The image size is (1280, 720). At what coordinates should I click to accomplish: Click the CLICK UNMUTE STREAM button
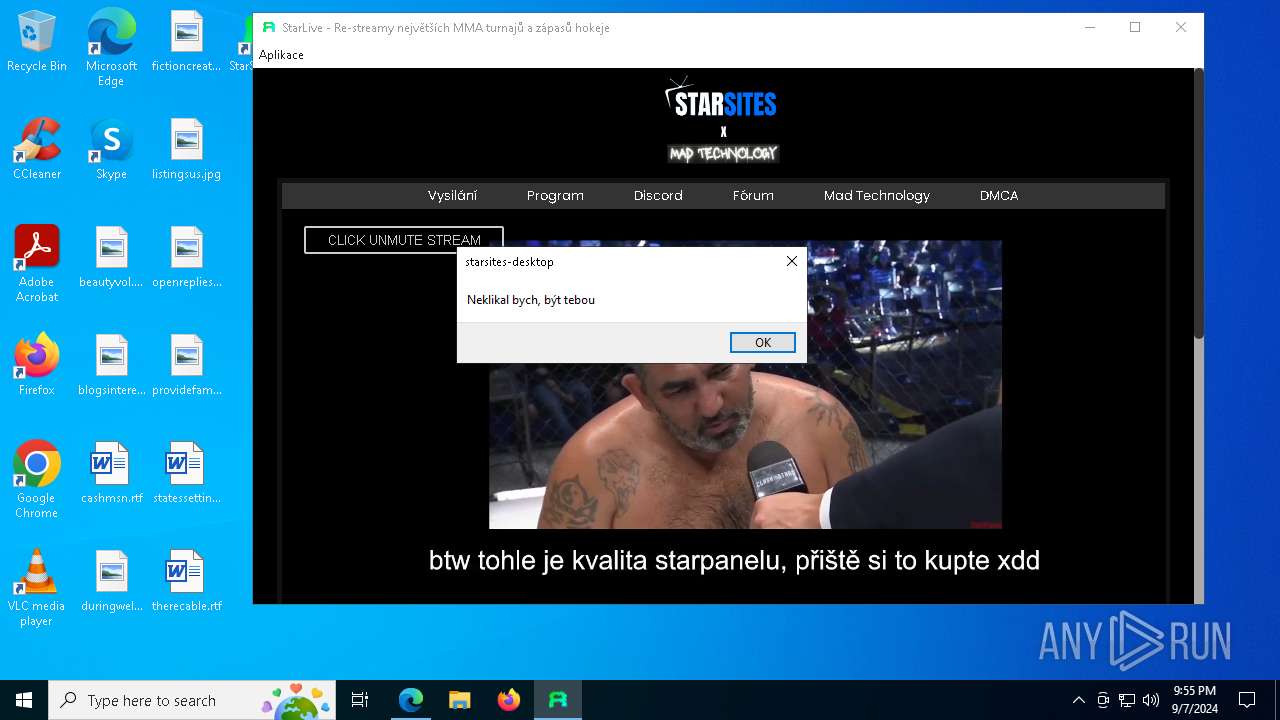404,240
